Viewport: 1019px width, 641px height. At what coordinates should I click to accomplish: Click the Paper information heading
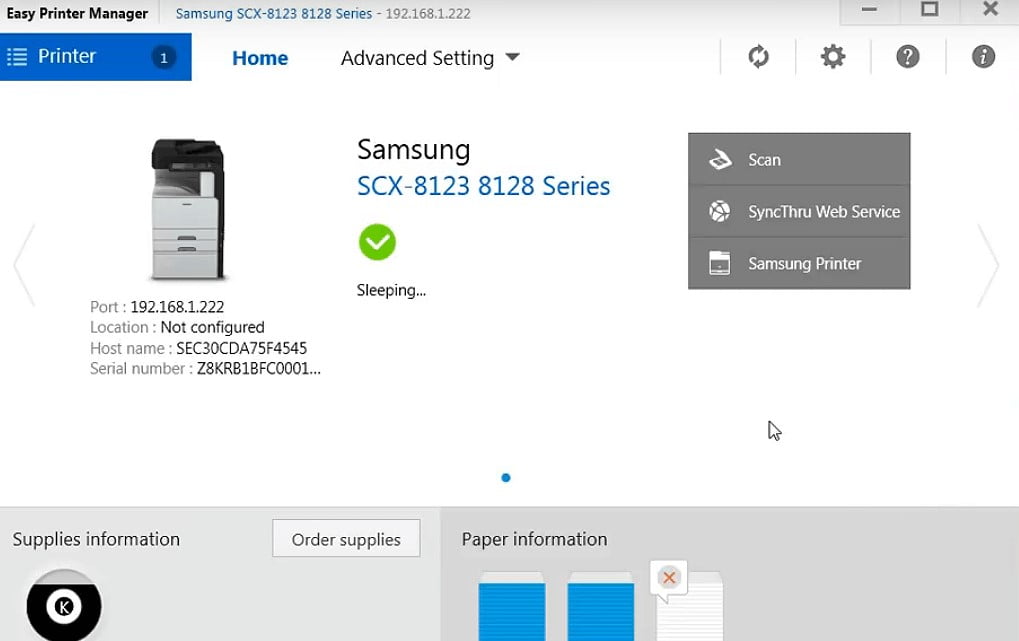pos(534,539)
